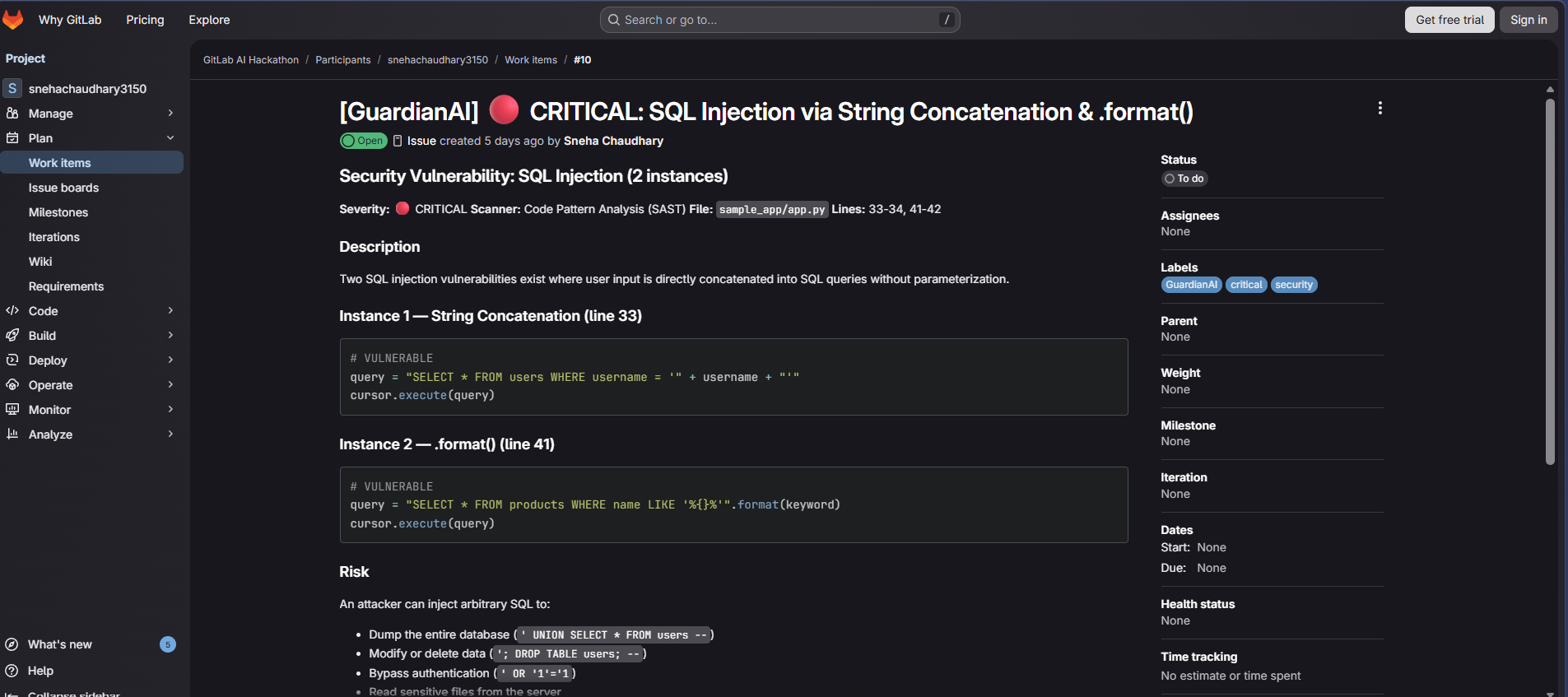
Task: Click the To do status badge
Action: pos(1184,179)
